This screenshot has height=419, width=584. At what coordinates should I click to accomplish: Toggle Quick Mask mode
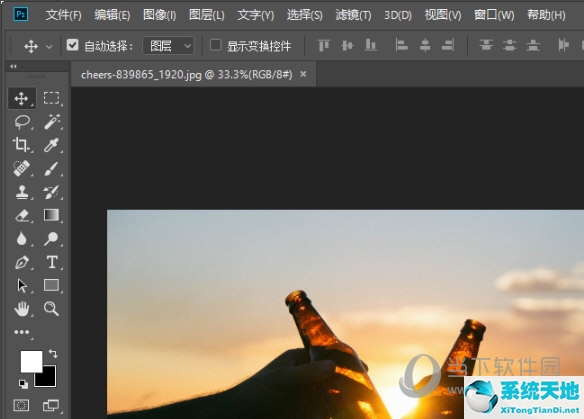pos(21,405)
